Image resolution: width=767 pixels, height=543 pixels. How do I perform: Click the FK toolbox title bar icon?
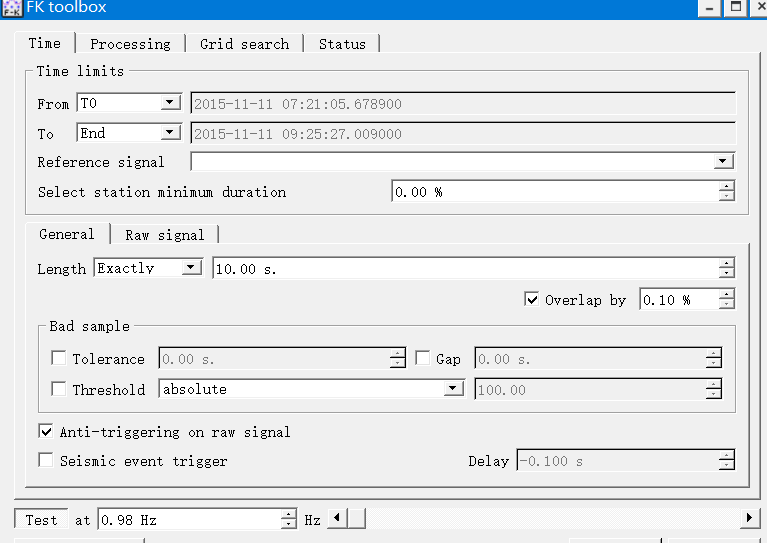[11, 8]
